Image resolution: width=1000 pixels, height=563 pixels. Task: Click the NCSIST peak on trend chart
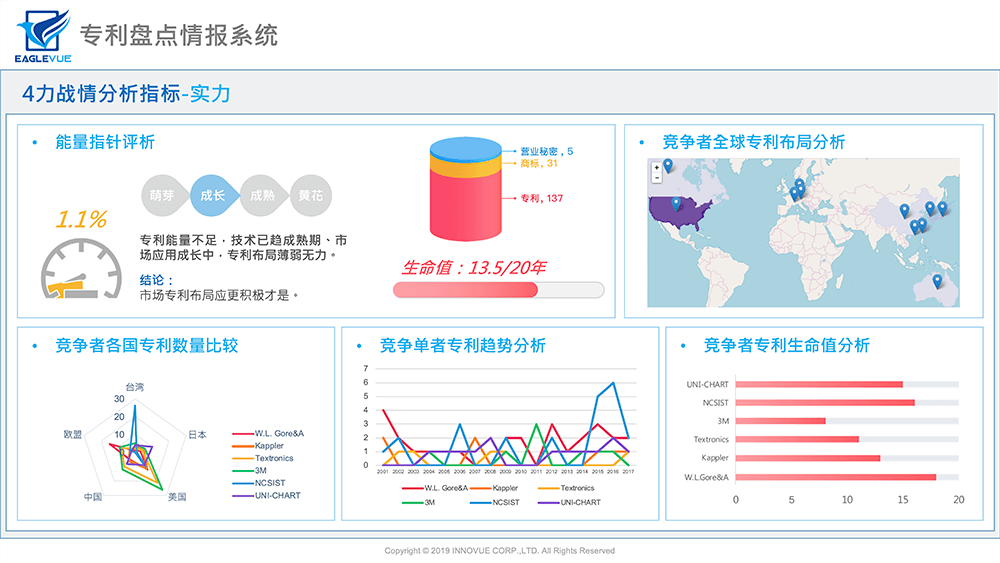point(613,383)
